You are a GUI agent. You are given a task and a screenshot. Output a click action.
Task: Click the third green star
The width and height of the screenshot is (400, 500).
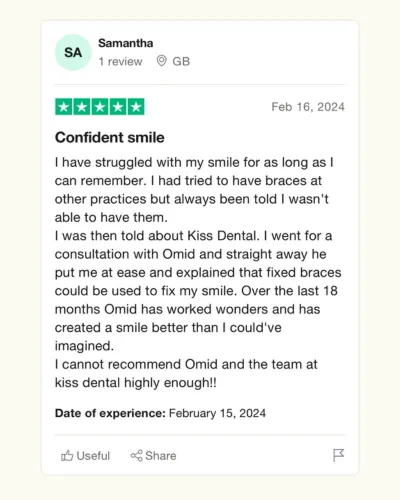(x=100, y=107)
